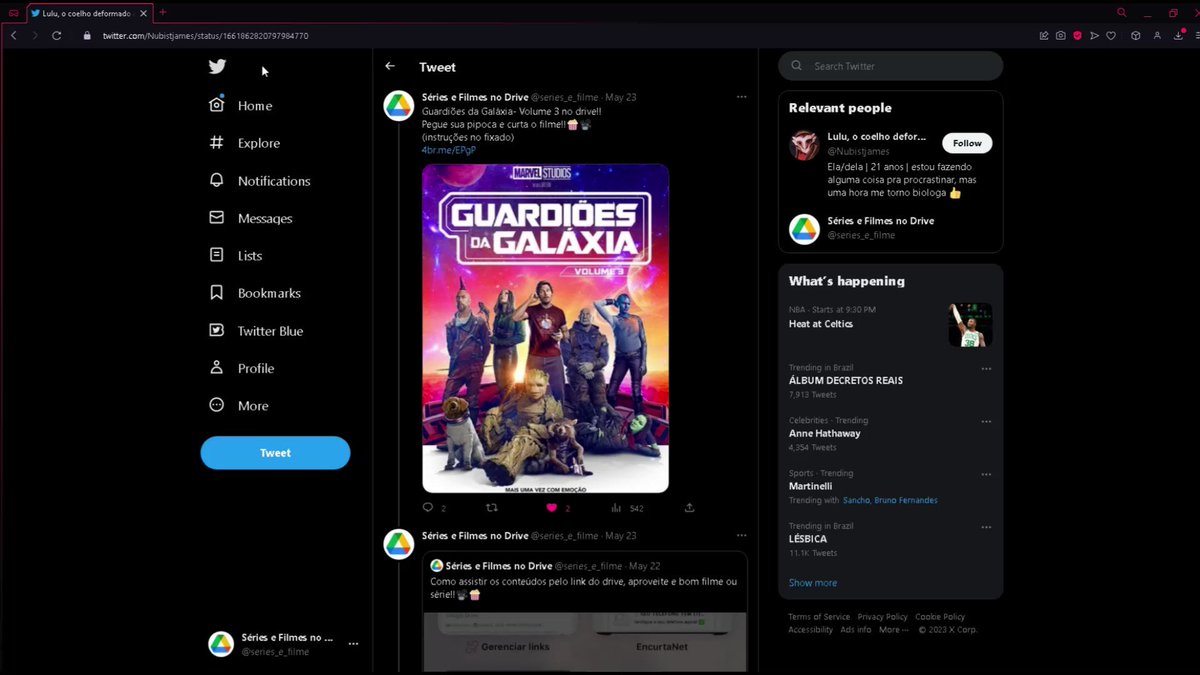Open the browser downloads icon
This screenshot has height=675, width=1200.
(x=1178, y=35)
